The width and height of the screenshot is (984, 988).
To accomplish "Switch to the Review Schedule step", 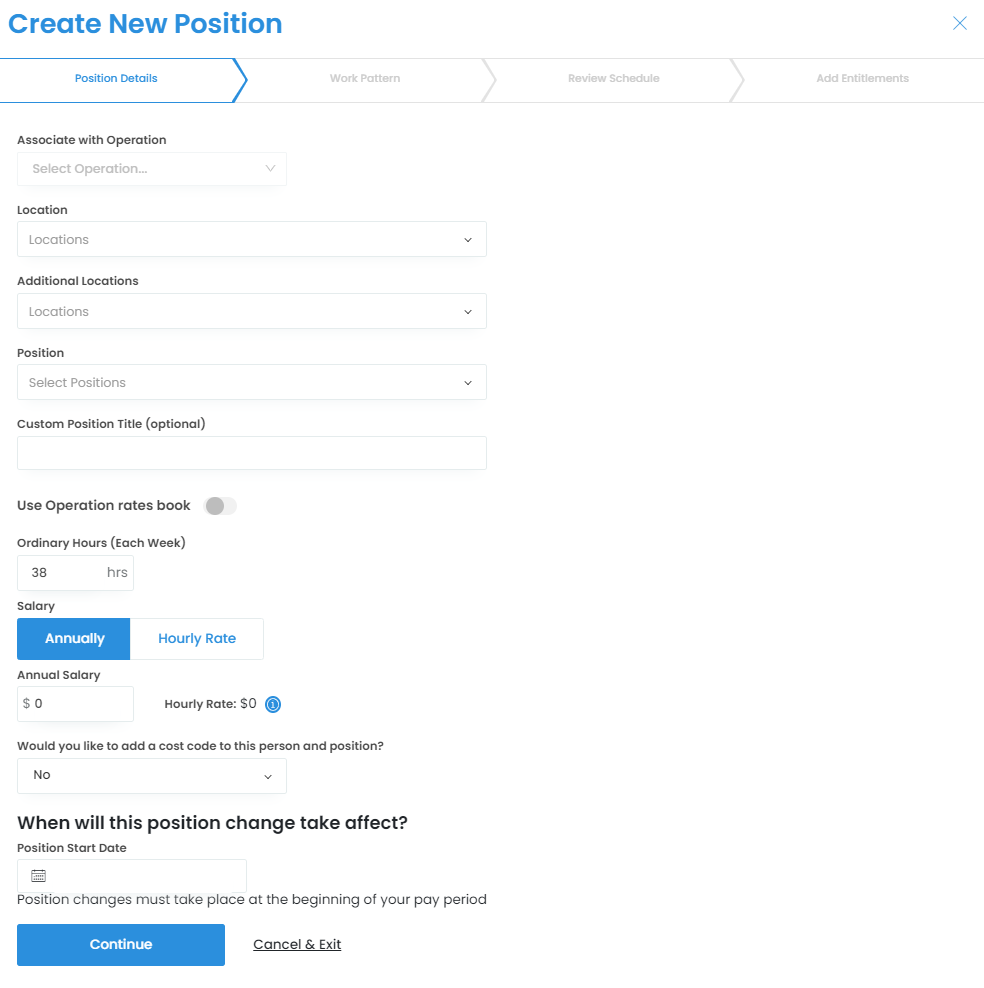I will [613, 79].
